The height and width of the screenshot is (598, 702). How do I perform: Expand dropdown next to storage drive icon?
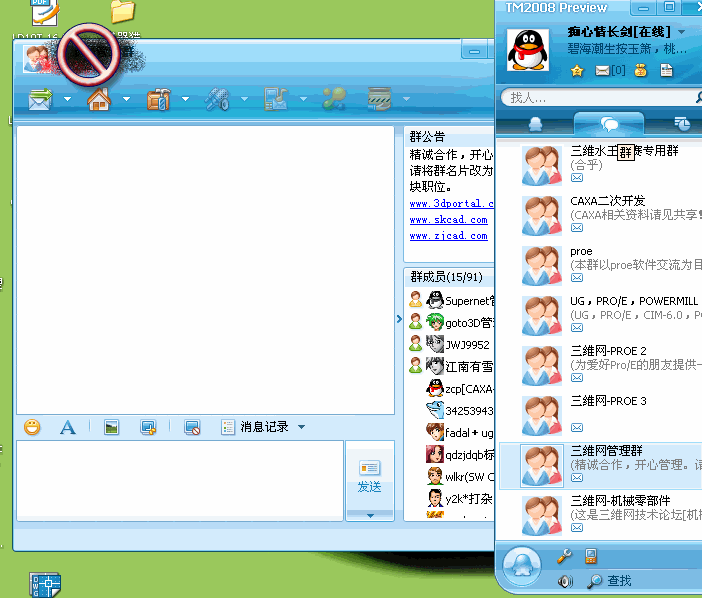coord(407,99)
